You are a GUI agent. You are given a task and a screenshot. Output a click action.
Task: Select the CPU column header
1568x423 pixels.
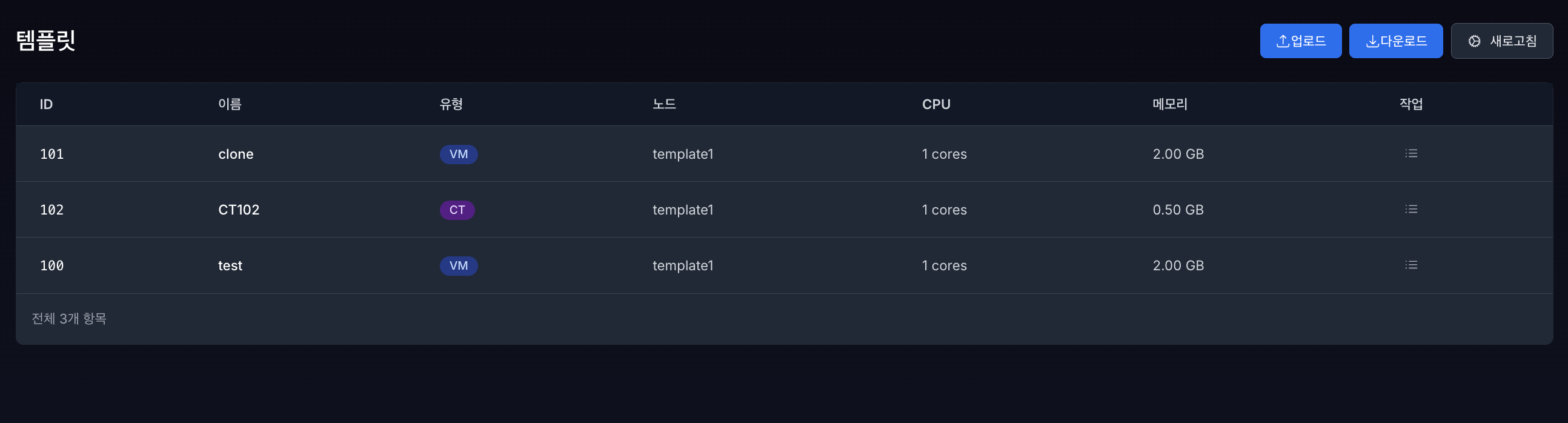tap(935, 105)
